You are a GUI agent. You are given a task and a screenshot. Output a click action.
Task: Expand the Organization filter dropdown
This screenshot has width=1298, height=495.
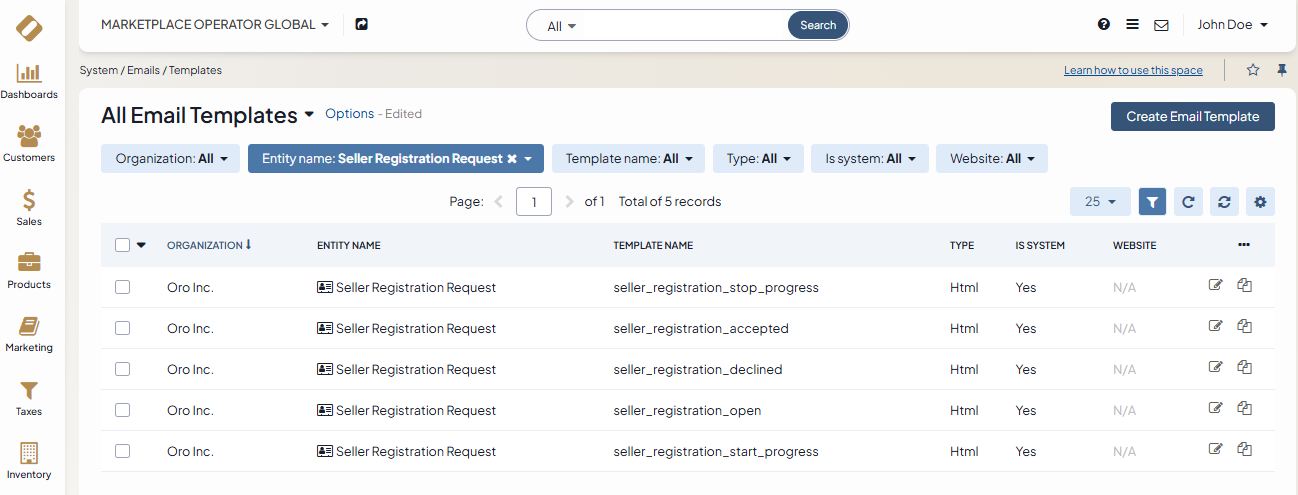coord(171,159)
